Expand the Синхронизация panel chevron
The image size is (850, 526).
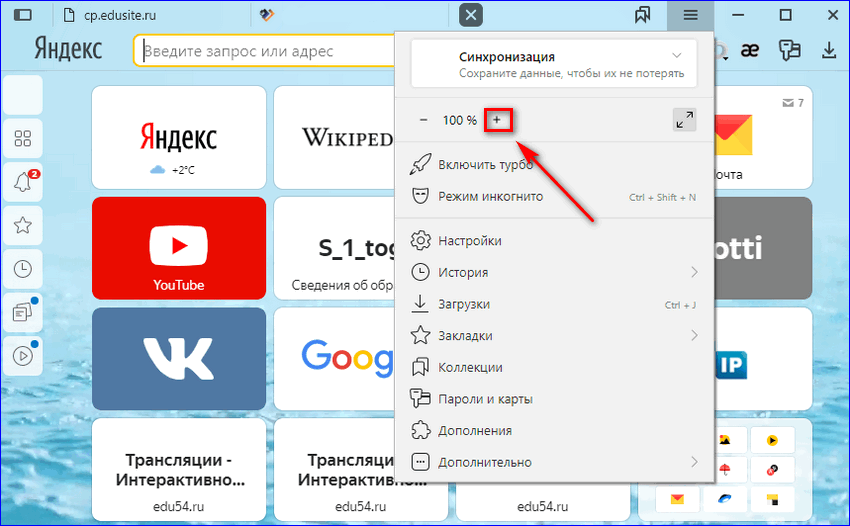pyautogui.click(x=677, y=55)
